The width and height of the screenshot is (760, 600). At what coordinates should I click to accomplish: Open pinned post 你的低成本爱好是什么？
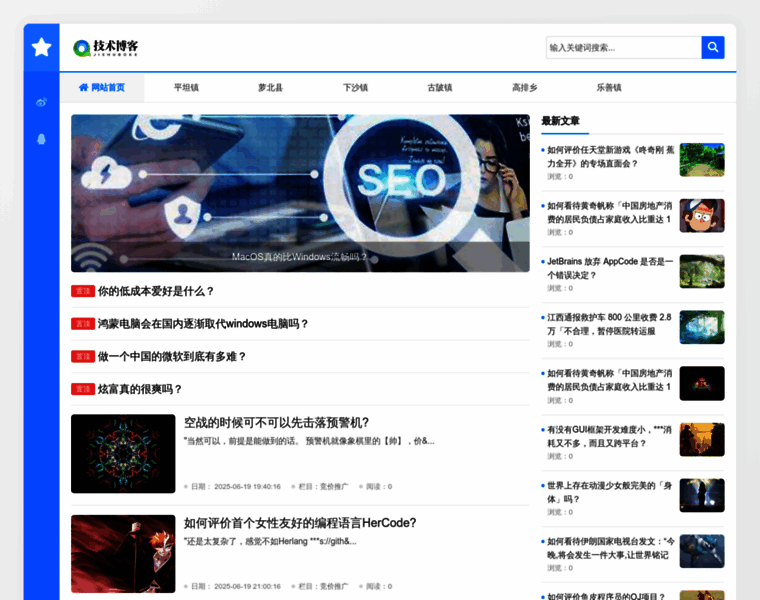click(156, 291)
